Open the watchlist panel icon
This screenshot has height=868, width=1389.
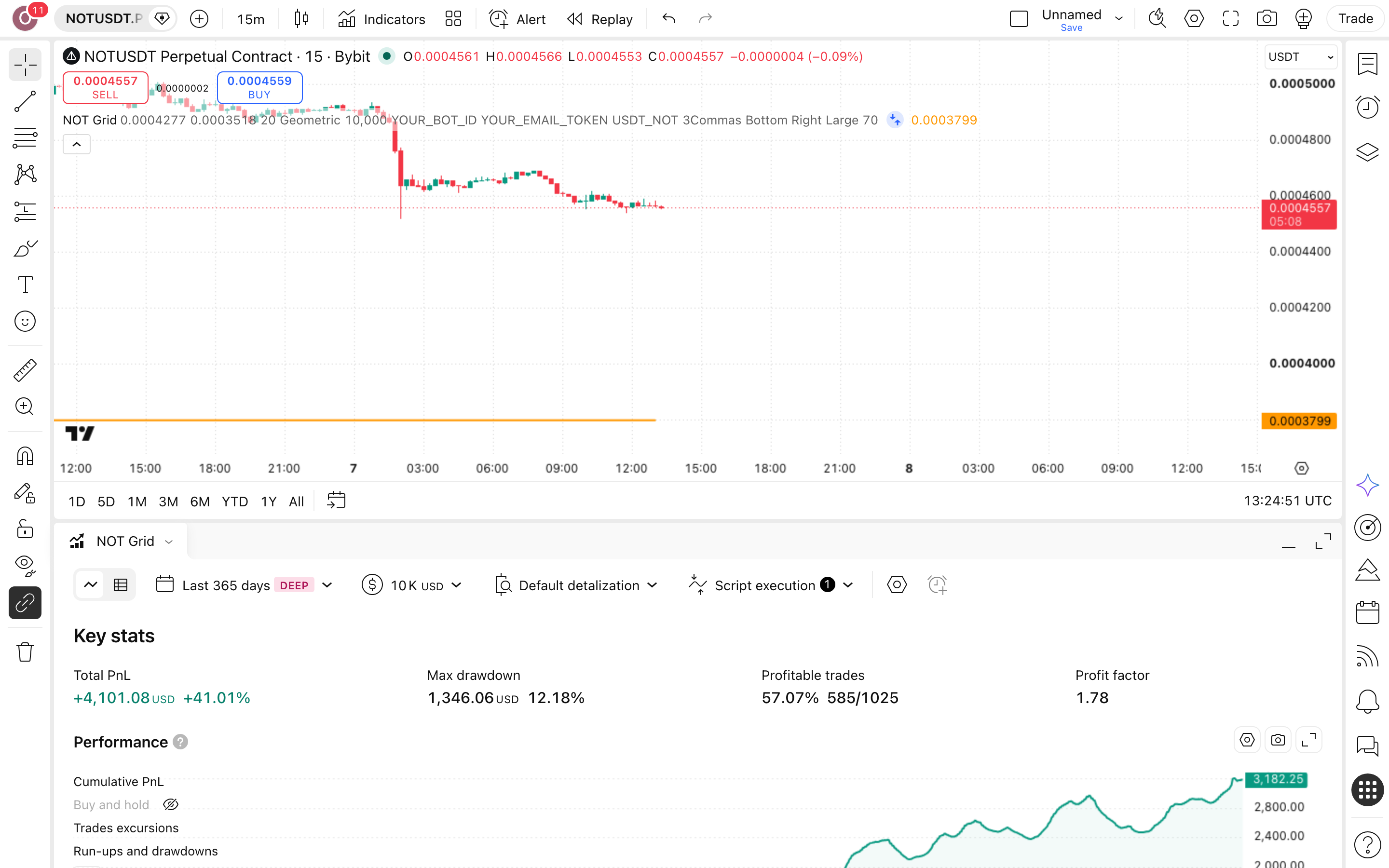pyautogui.click(x=1368, y=64)
